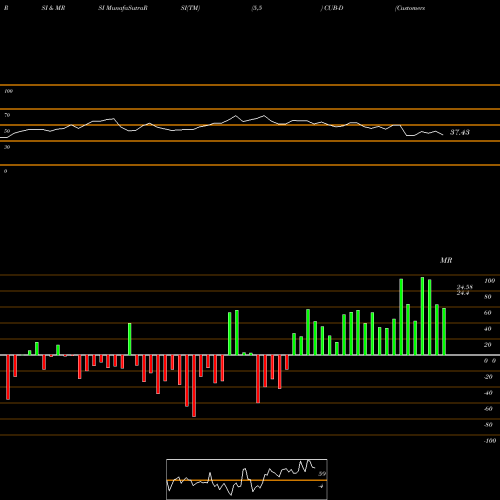Click the 'SI MunafaSutraR' header text

123,8
